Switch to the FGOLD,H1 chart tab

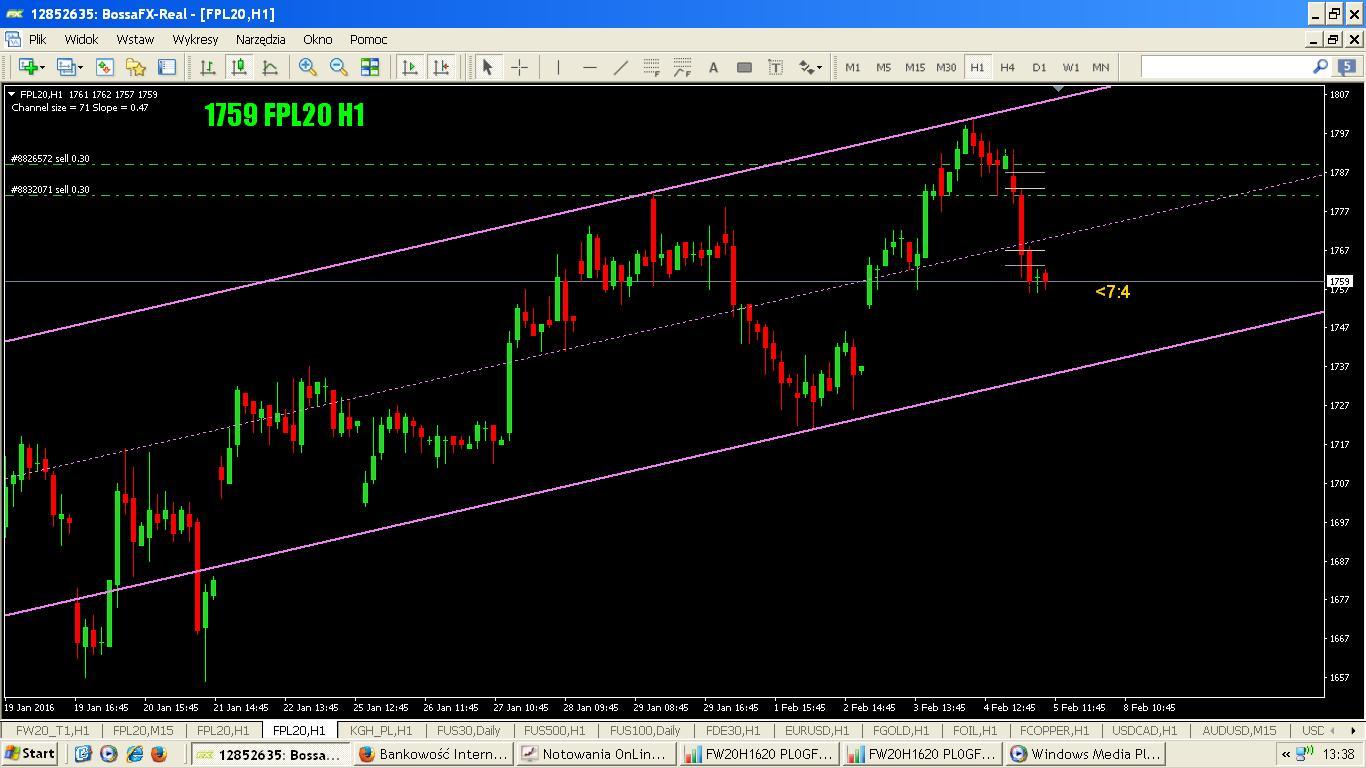click(901, 730)
